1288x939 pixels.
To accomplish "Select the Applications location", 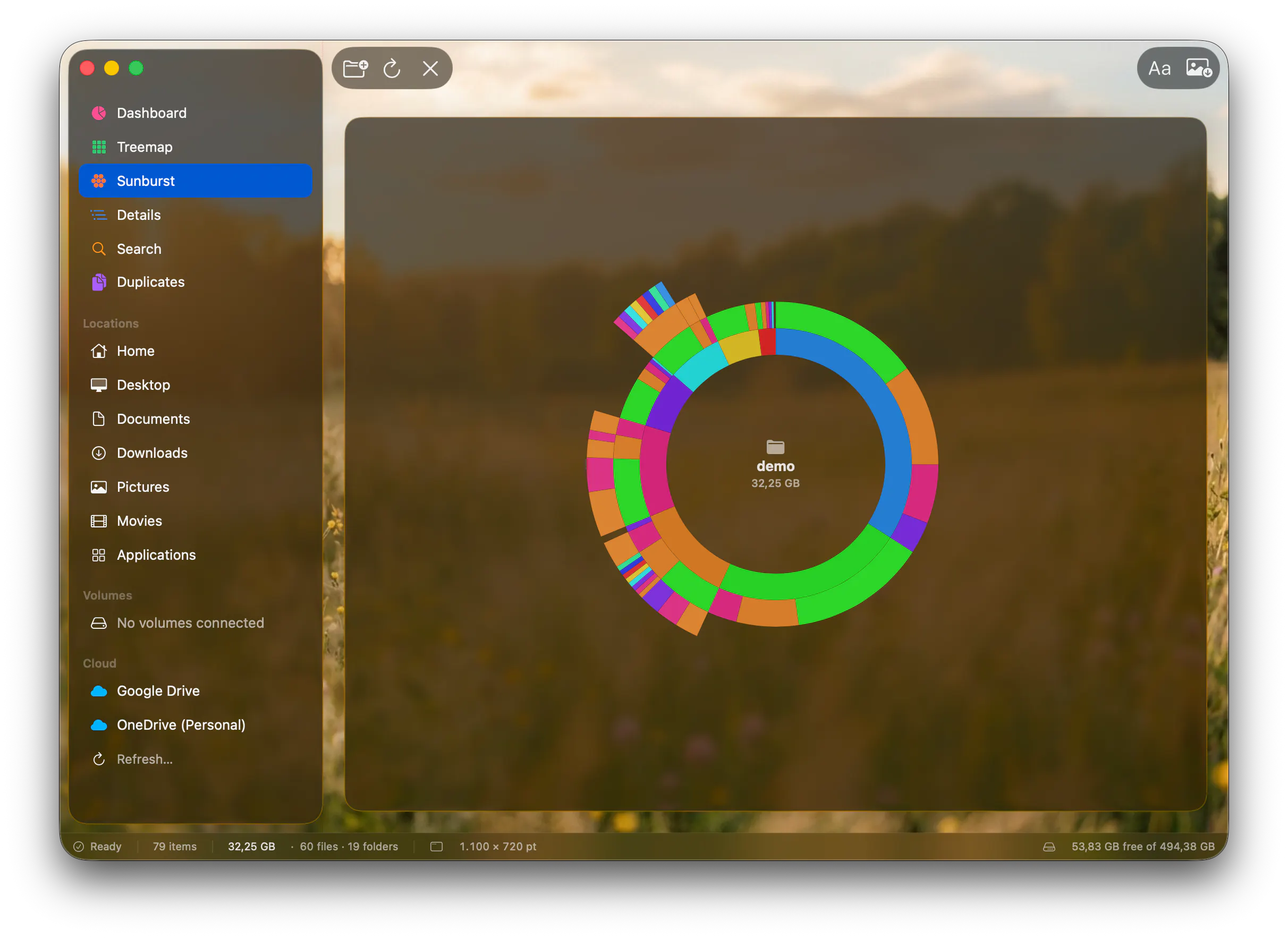I will pos(195,556).
